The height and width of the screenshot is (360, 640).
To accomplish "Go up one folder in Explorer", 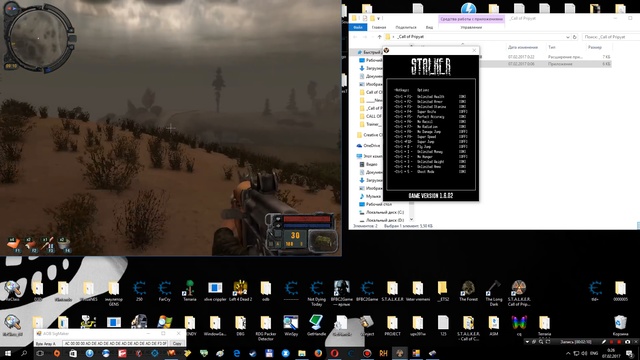I will click(x=380, y=37).
